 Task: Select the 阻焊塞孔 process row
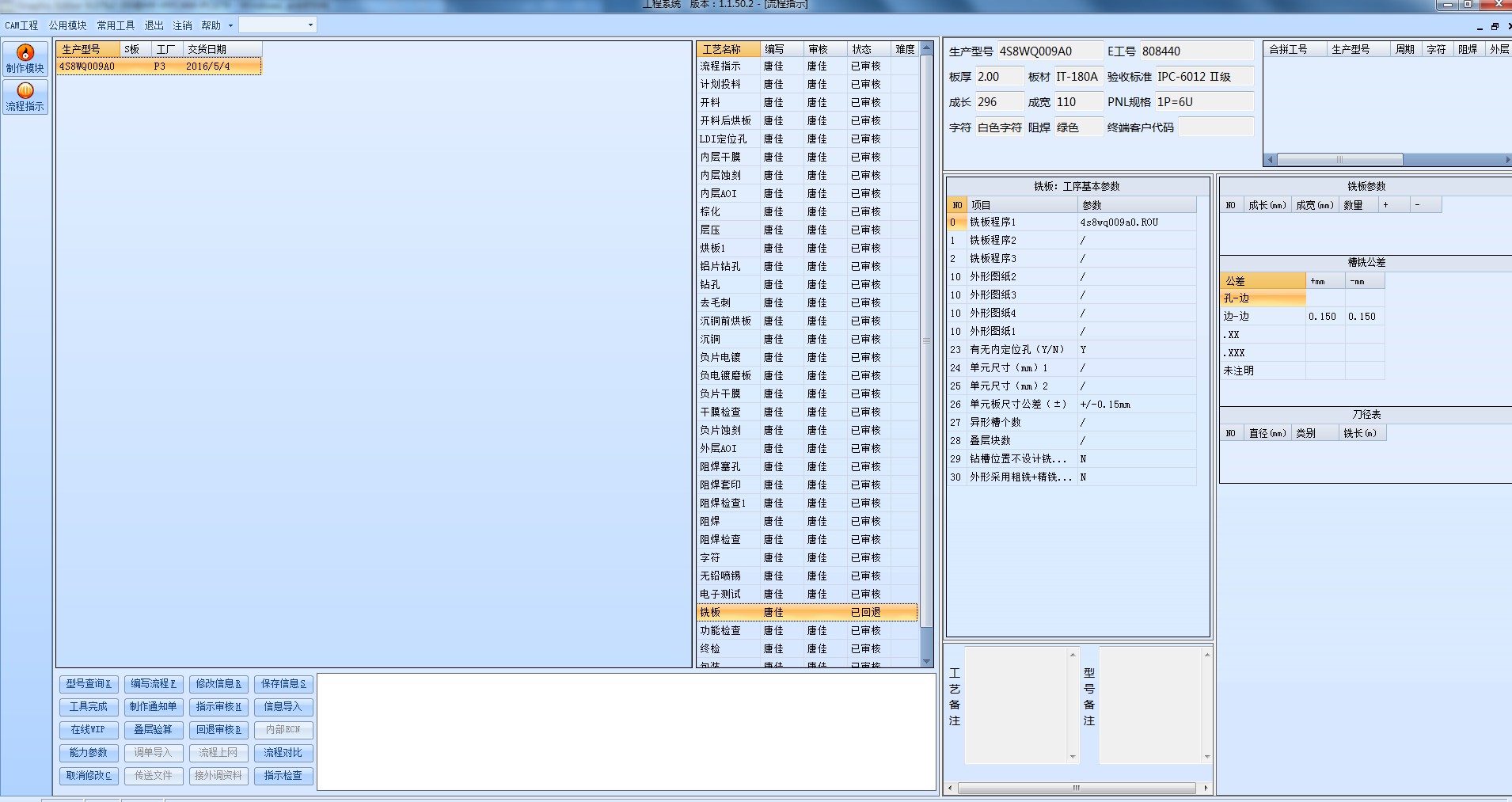(x=807, y=467)
